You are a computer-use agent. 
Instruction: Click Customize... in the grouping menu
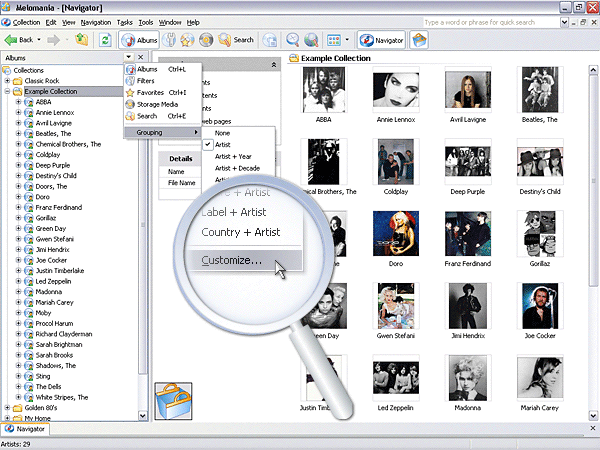pos(244,260)
